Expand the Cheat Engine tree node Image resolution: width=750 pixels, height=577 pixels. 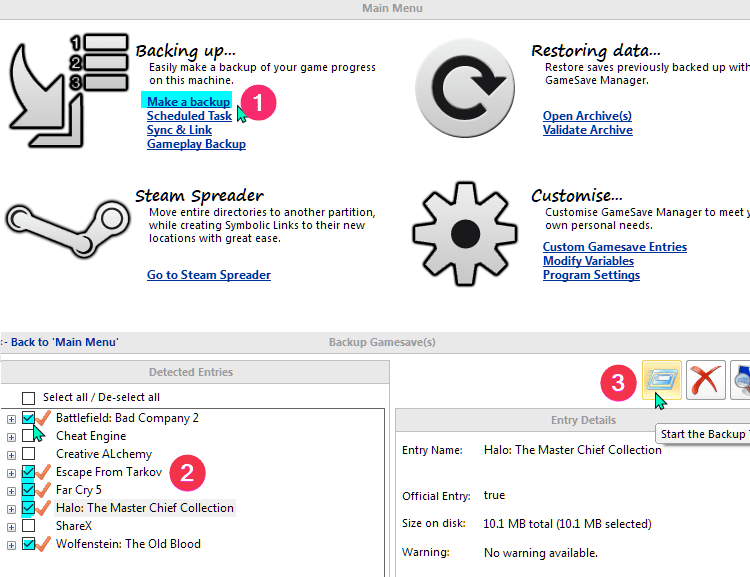(11, 437)
